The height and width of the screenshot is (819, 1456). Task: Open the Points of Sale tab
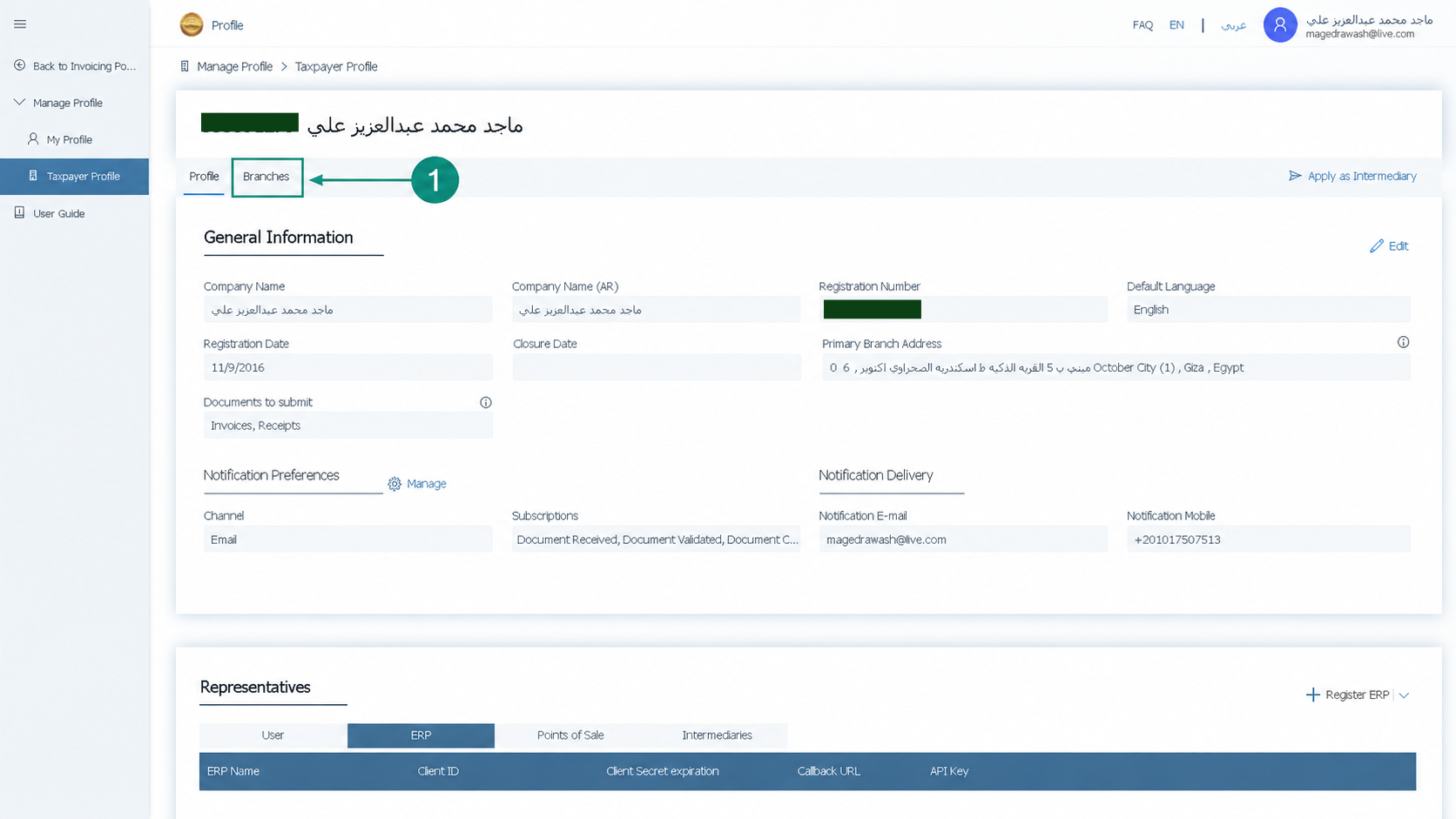tap(570, 735)
